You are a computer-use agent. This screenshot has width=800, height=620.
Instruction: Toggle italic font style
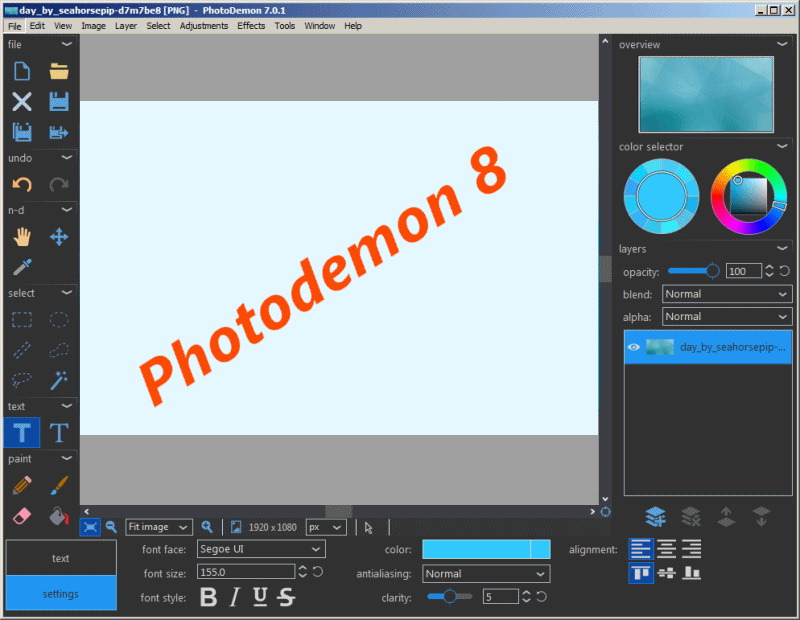(234, 597)
